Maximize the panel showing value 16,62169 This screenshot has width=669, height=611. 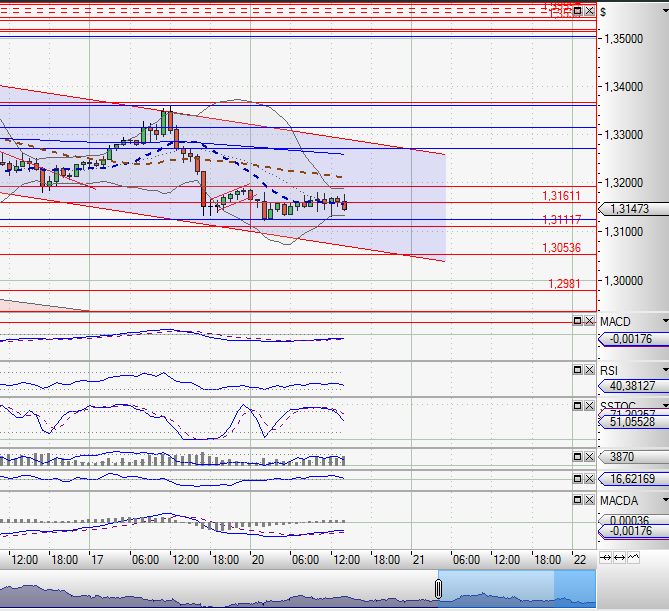[x=577, y=478]
